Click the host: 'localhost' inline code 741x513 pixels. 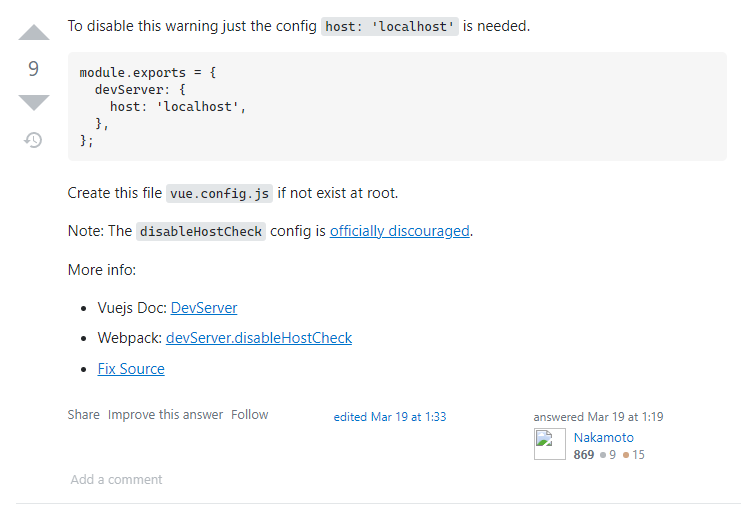click(390, 26)
